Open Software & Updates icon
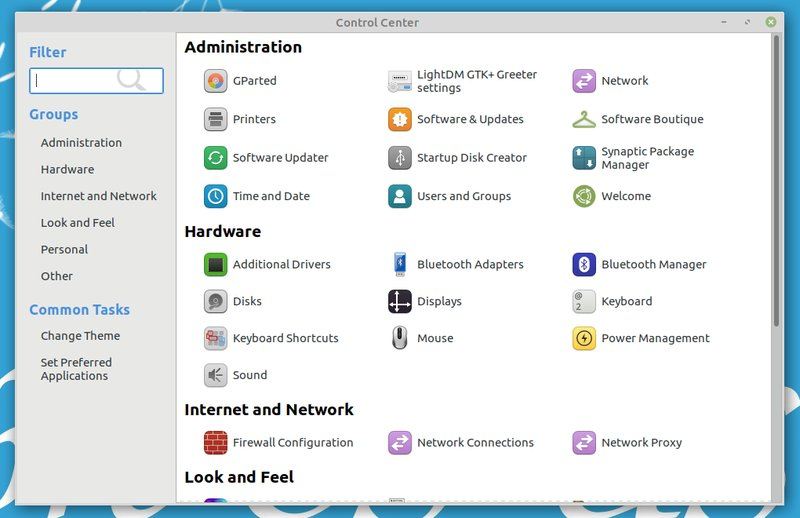The height and width of the screenshot is (518, 800). [x=399, y=119]
